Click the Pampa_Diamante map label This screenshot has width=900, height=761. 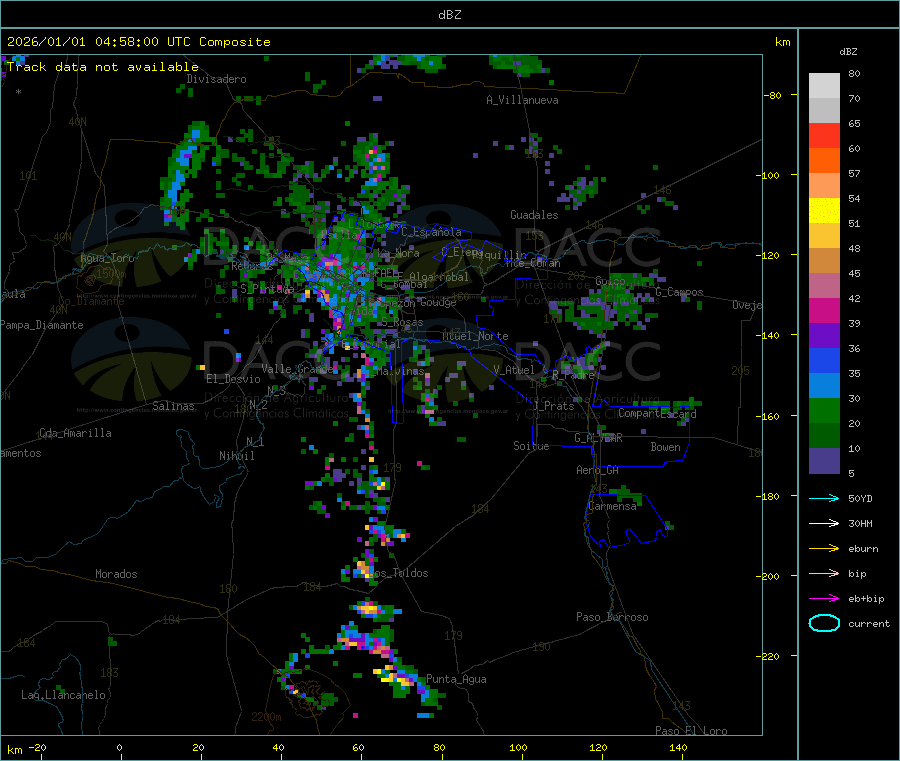(42, 325)
